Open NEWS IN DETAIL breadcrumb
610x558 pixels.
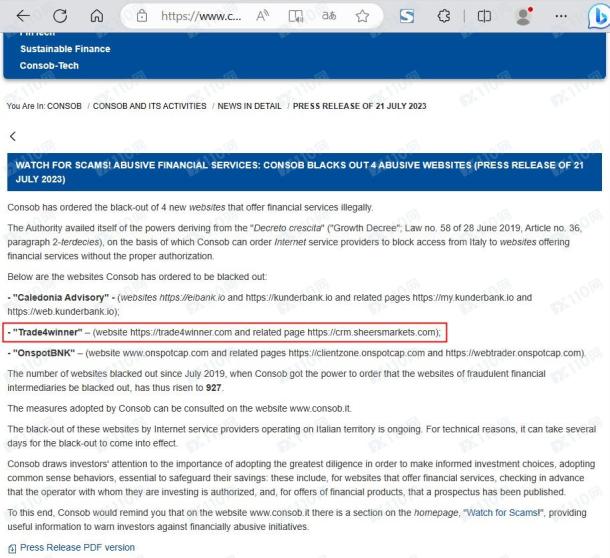click(249, 106)
